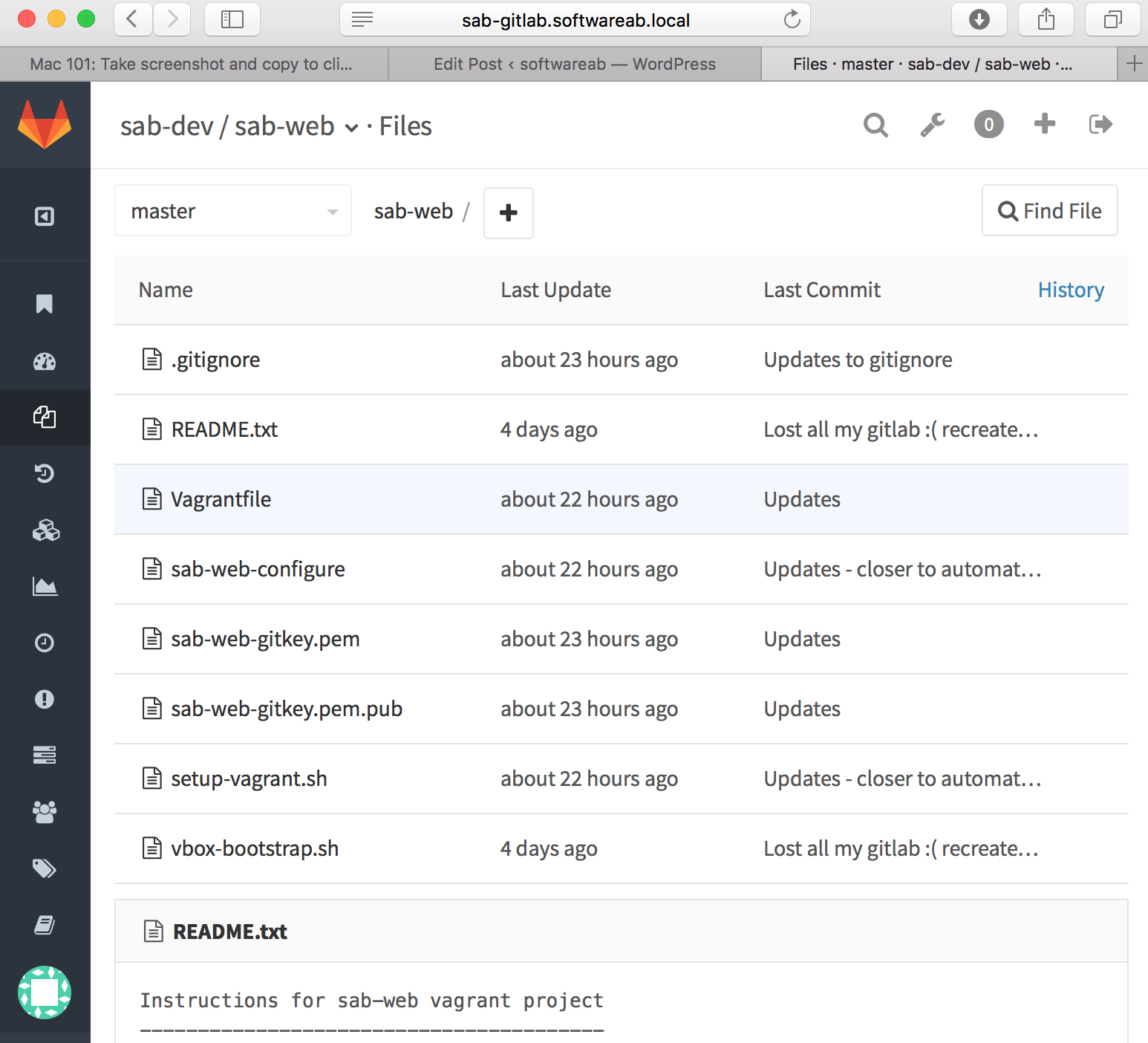This screenshot has height=1043, width=1148.
Task: Click the search magnifier in header
Action: [875, 125]
